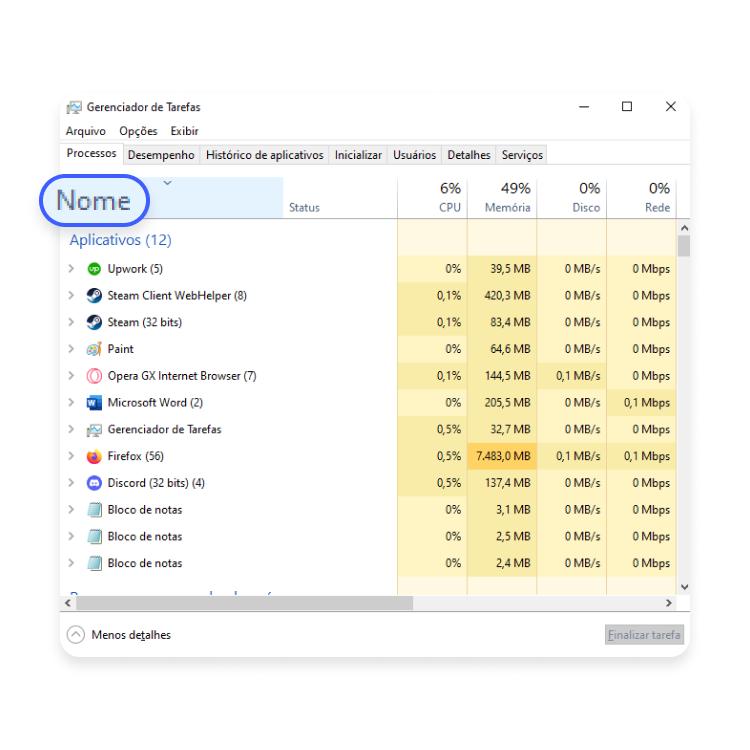Click the Opera GX browser icon
Image resolution: width=750 pixels, height=750 pixels.
pyautogui.click(x=94, y=376)
